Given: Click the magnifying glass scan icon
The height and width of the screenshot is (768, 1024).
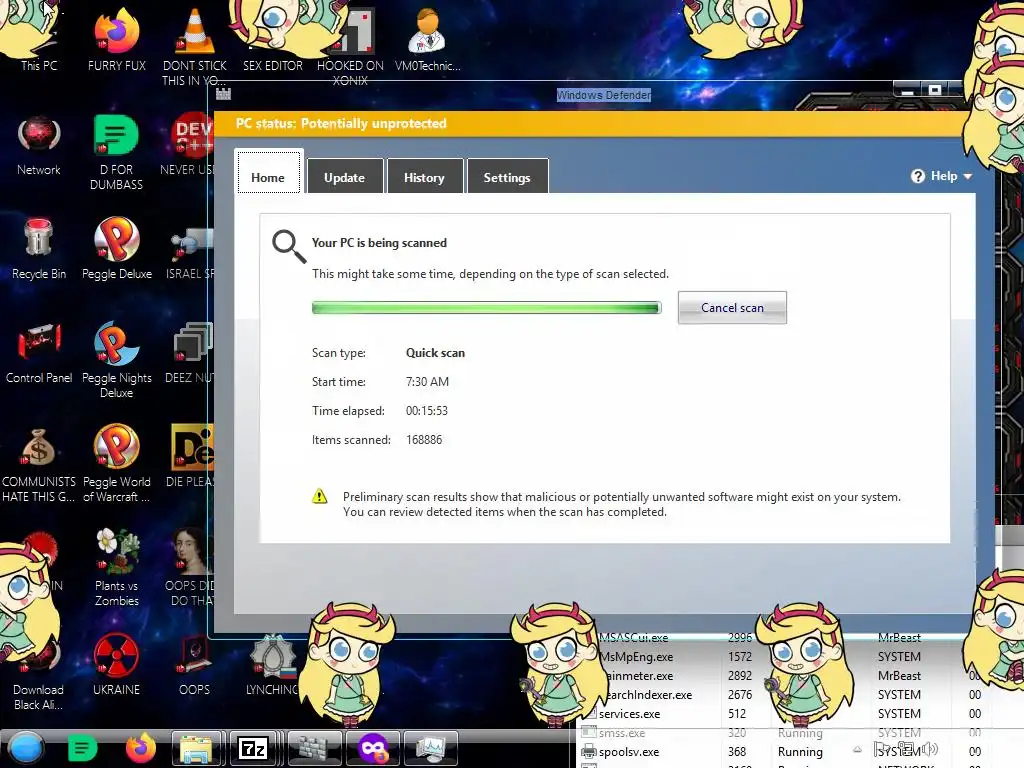Looking at the screenshot, I should pyautogui.click(x=289, y=246).
